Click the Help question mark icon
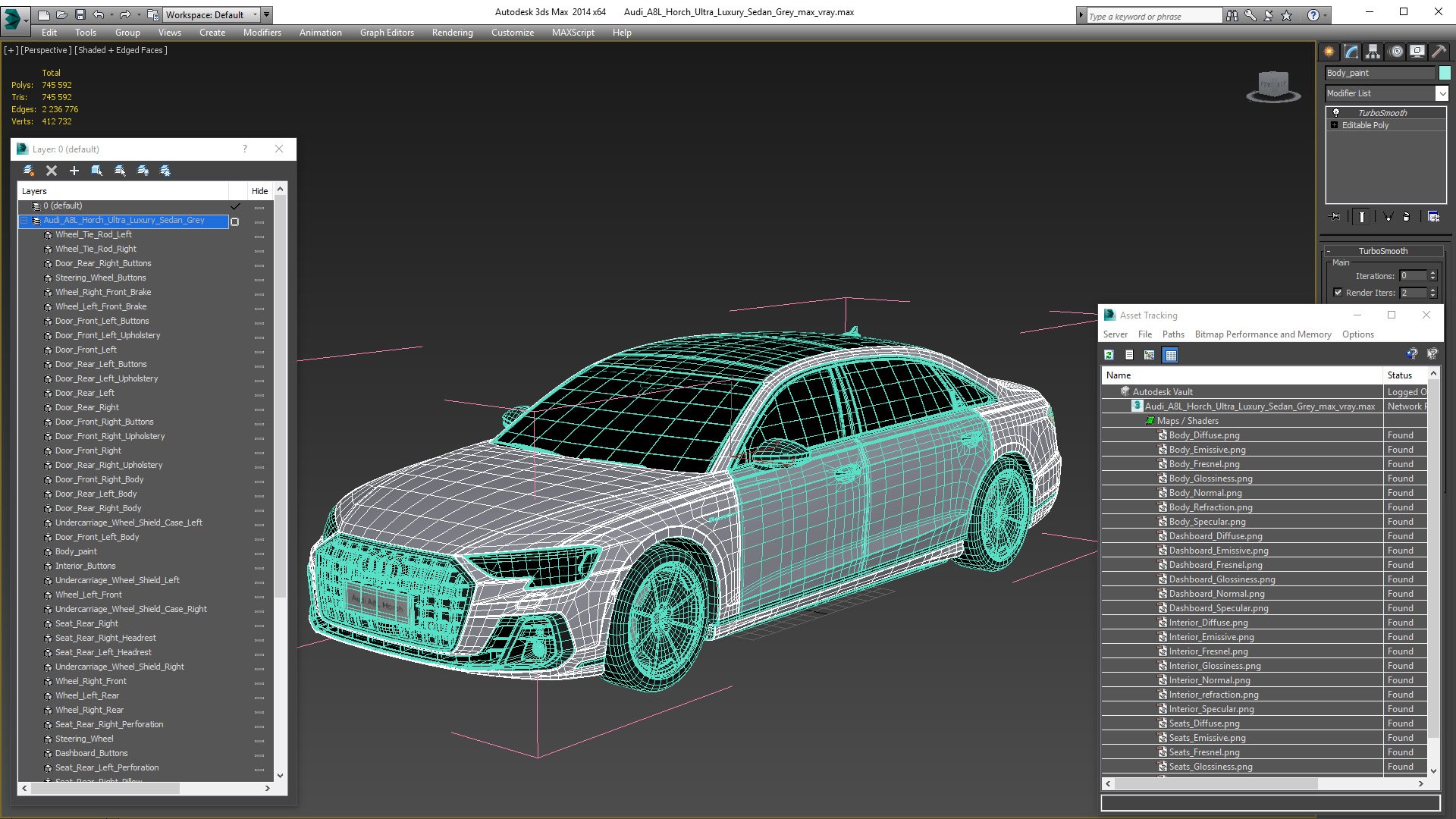 (1313, 15)
